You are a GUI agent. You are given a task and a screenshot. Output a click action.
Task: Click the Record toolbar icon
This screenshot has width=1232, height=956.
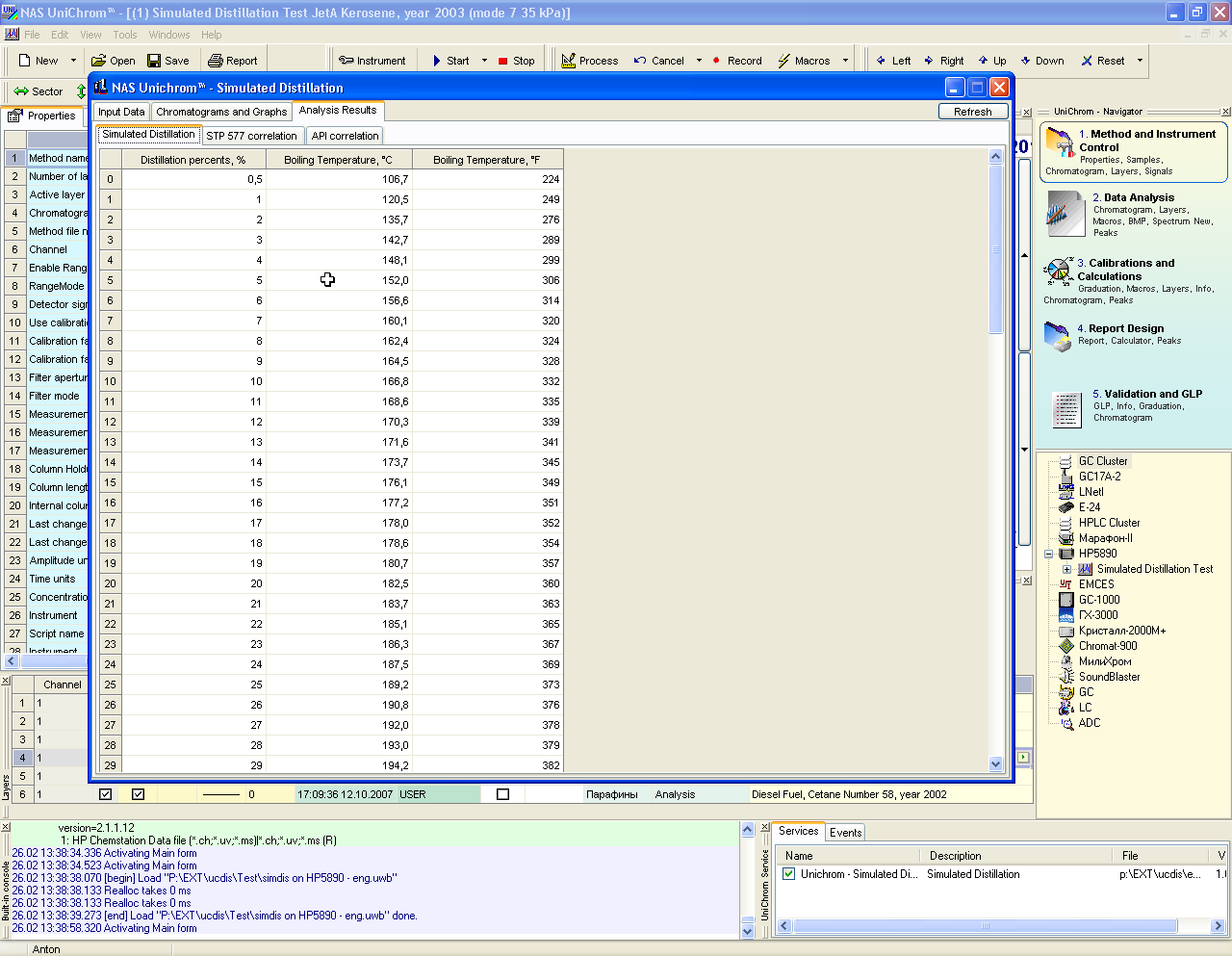pos(716,61)
